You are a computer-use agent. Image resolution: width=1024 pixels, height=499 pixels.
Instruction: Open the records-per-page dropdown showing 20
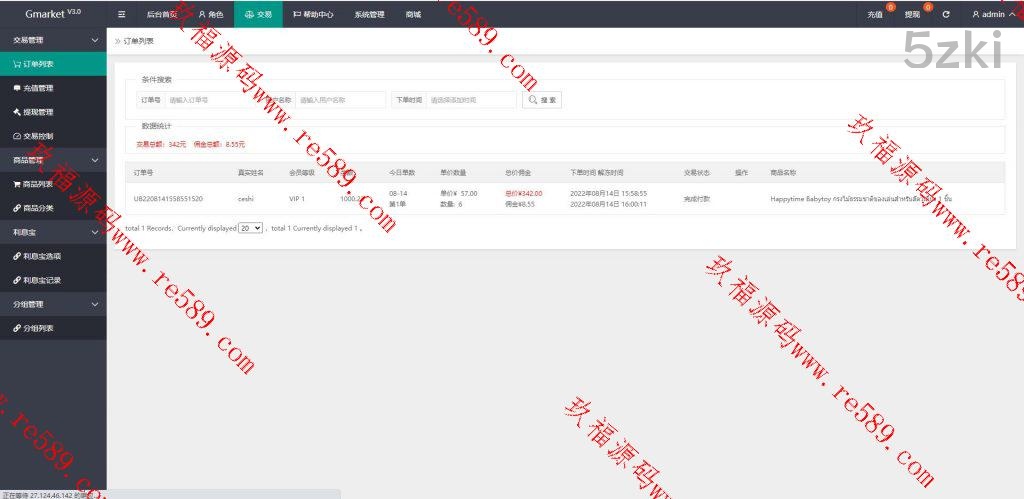(250, 228)
